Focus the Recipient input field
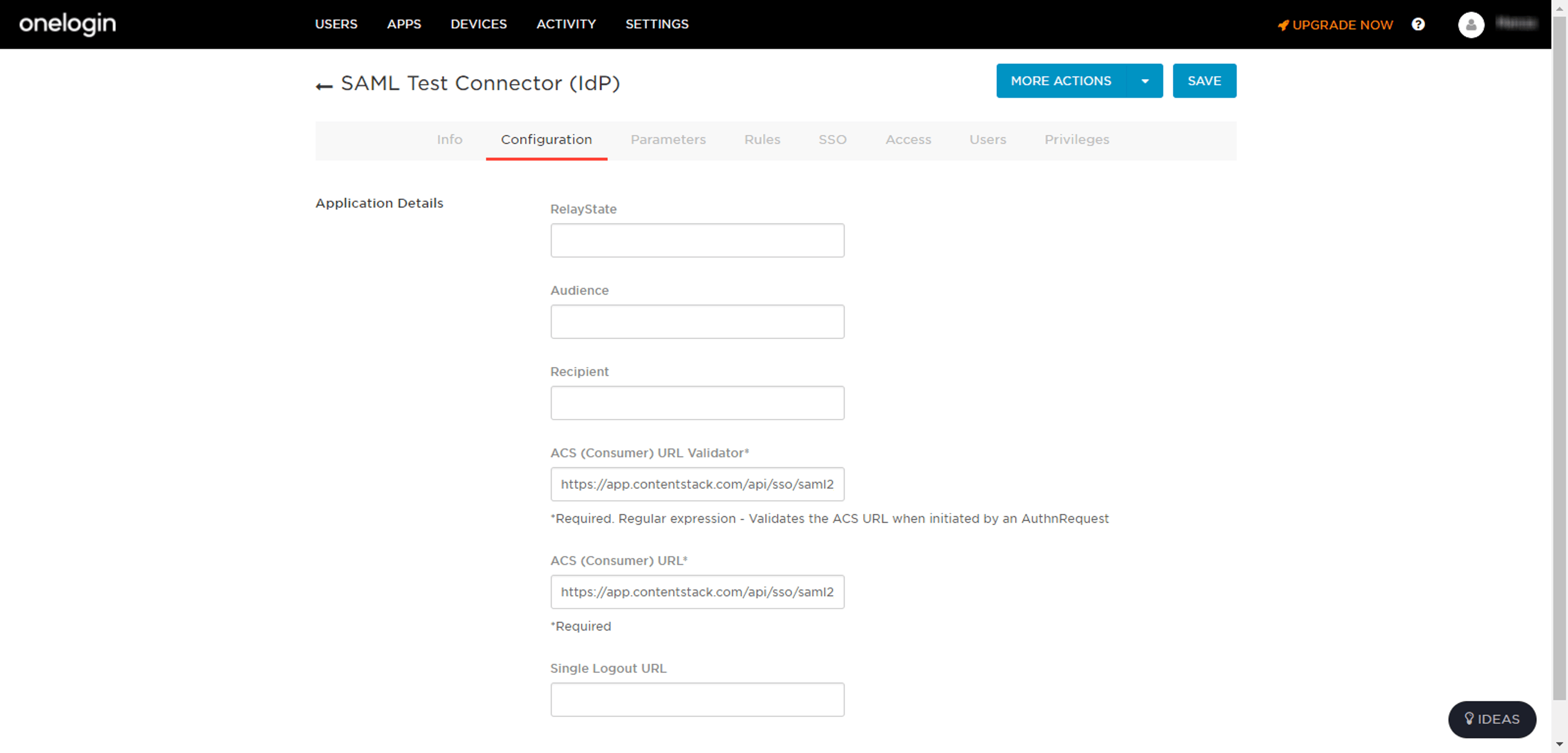The image size is (1568, 753). click(x=697, y=403)
